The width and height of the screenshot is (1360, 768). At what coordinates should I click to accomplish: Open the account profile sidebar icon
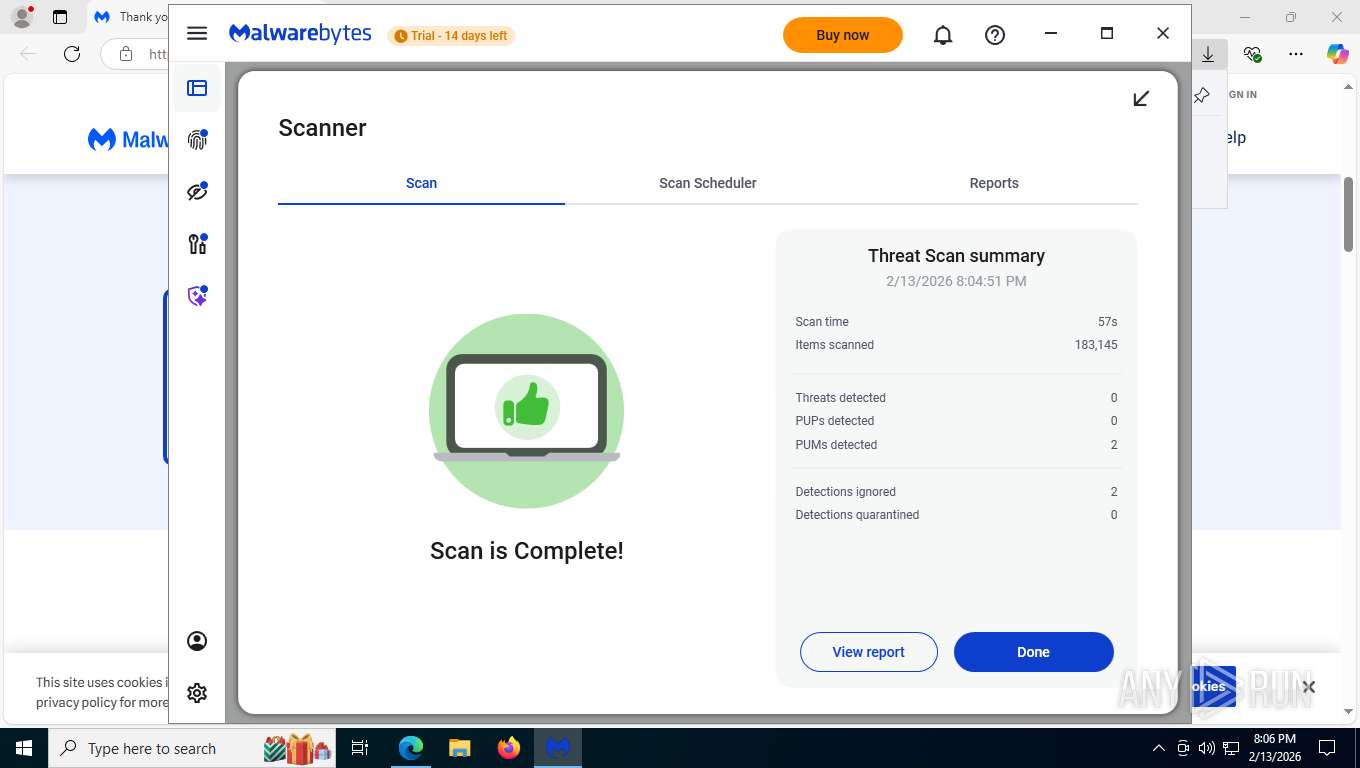[x=197, y=641]
